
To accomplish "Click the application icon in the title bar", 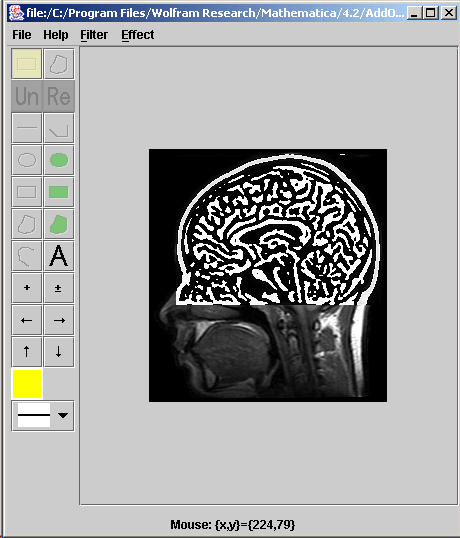I will click(16, 13).
